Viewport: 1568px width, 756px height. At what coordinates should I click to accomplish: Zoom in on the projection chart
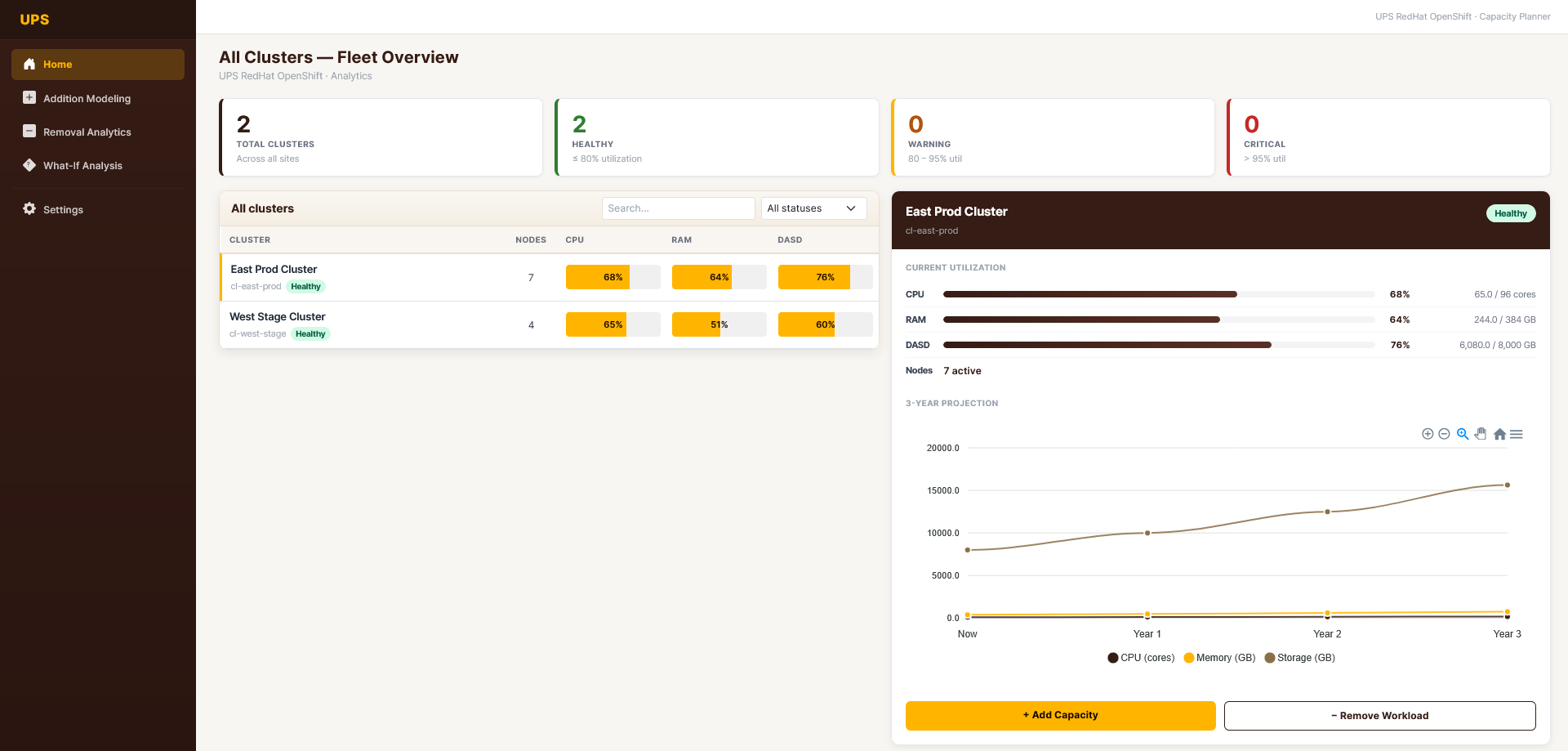(1428, 434)
